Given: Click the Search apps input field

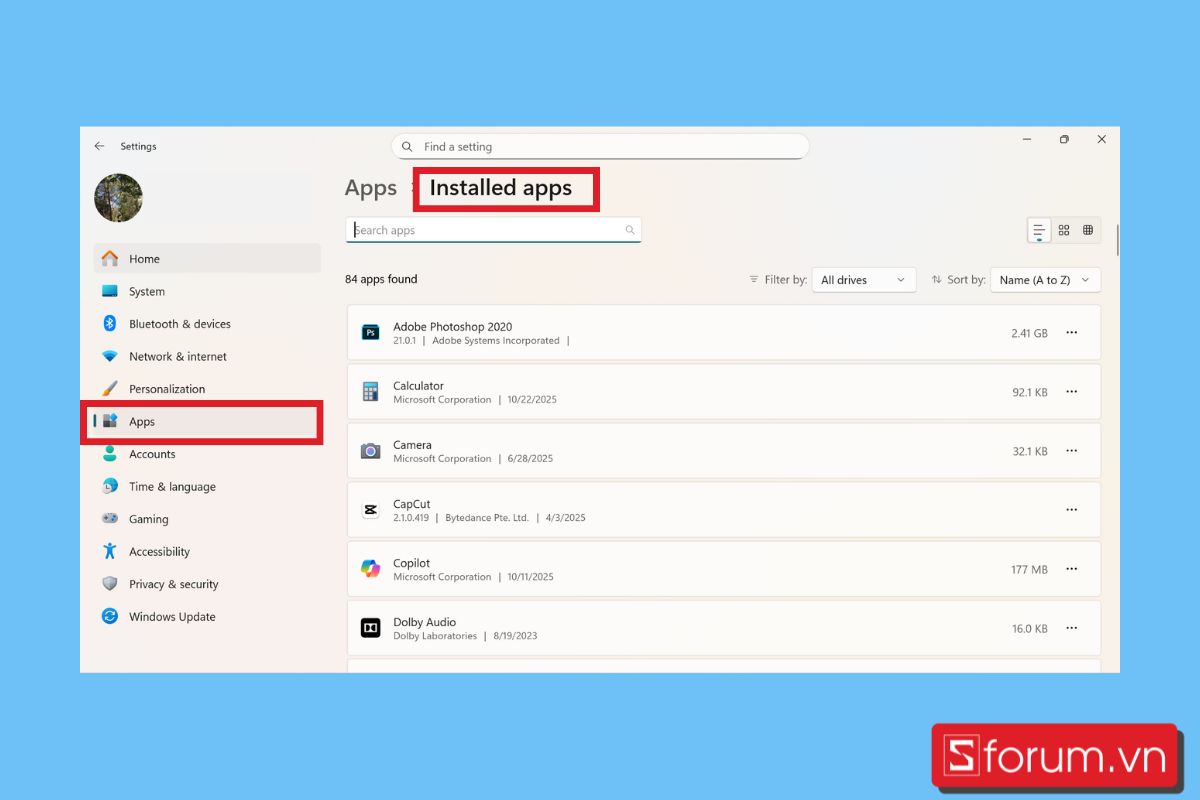Looking at the screenshot, I should [493, 230].
